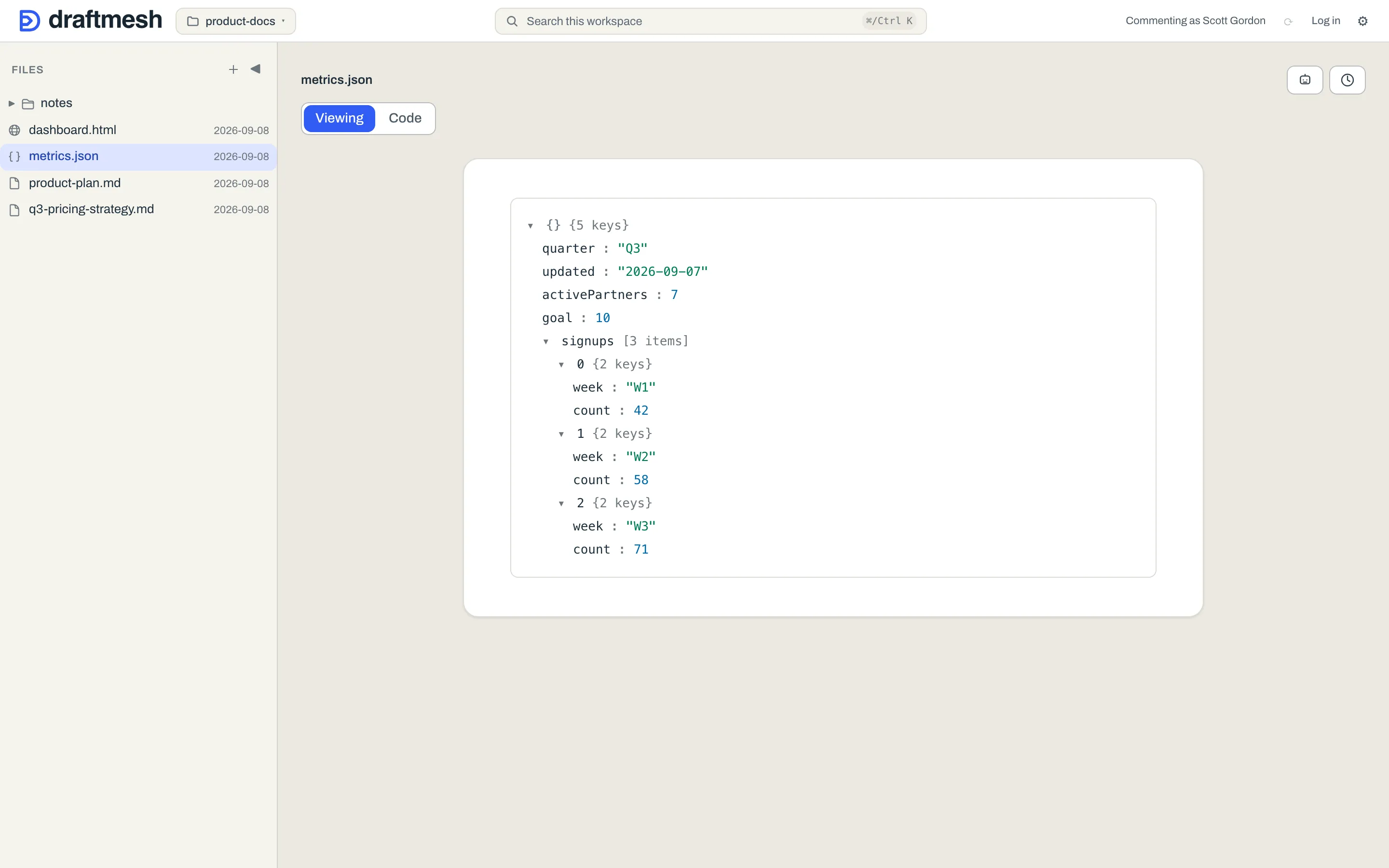Collapse the signups array
Image resolution: width=1389 pixels, height=868 pixels.
point(546,341)
